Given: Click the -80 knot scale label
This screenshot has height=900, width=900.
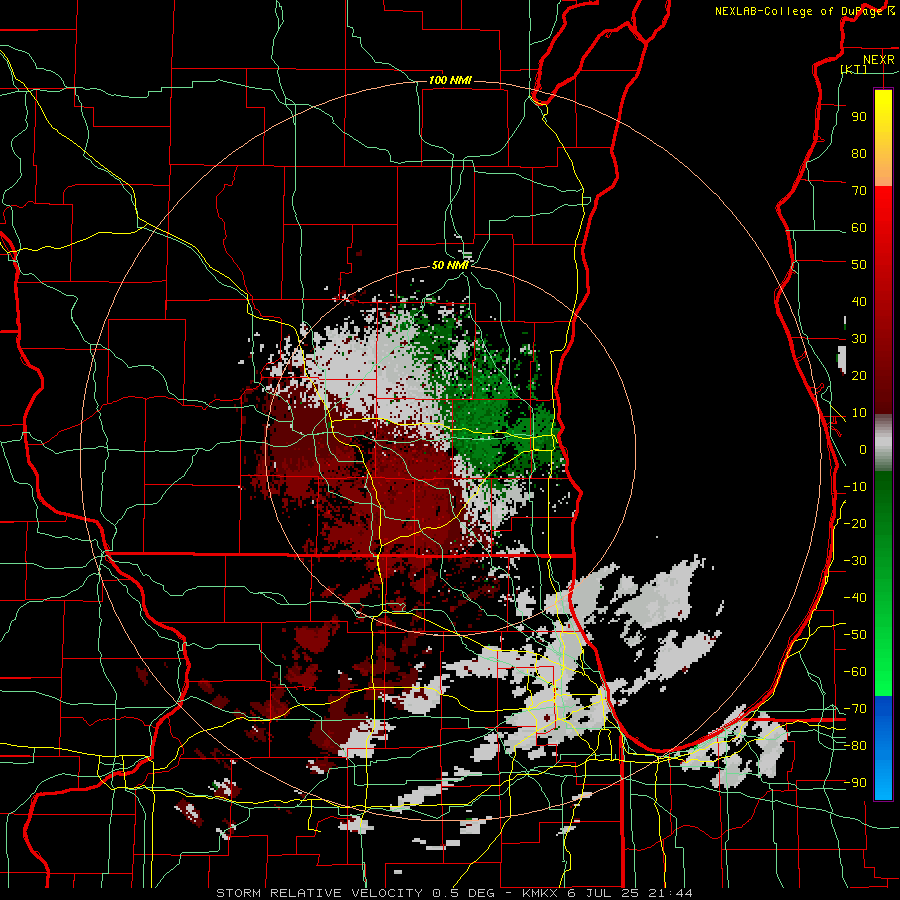Looking at the screenshot, I should coord(855,746).
